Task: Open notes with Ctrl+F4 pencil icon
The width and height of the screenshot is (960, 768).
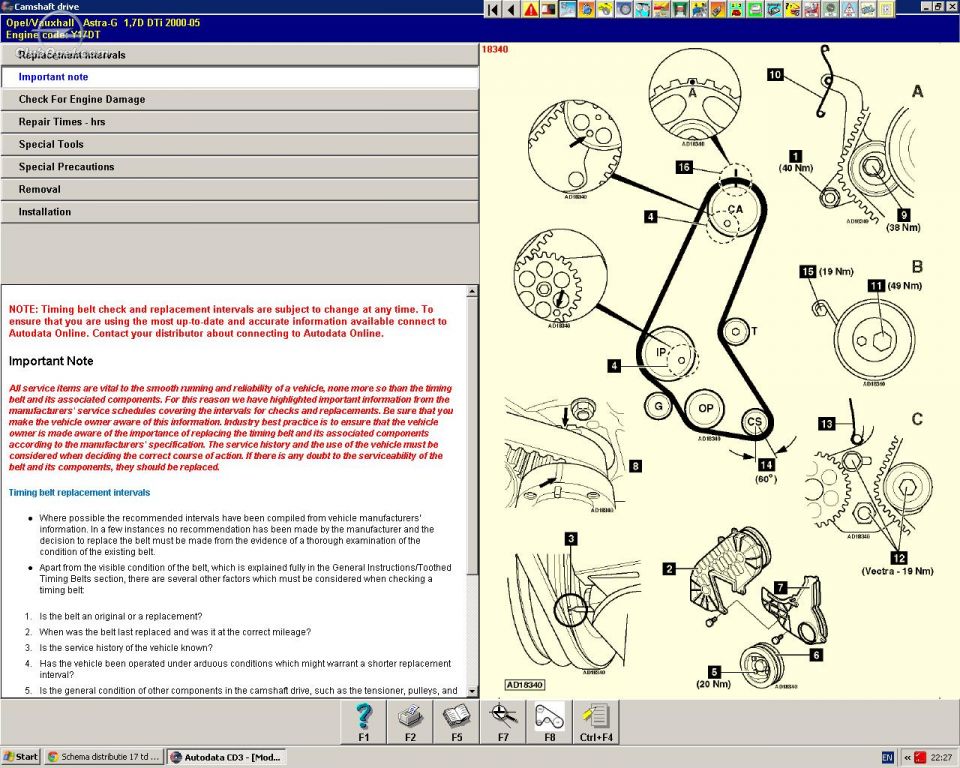Action: click(x=596, y=723)
